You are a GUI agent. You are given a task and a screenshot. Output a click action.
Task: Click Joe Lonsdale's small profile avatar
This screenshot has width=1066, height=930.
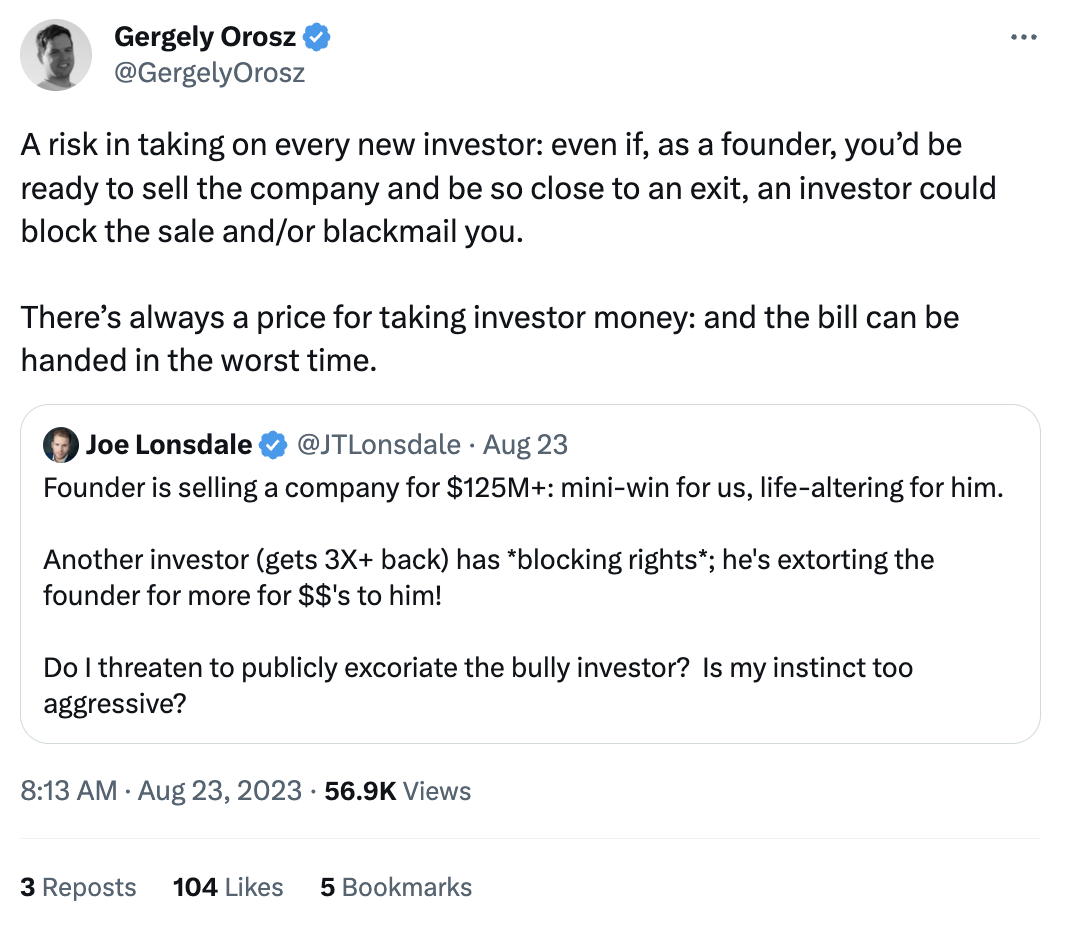[61, 445]
